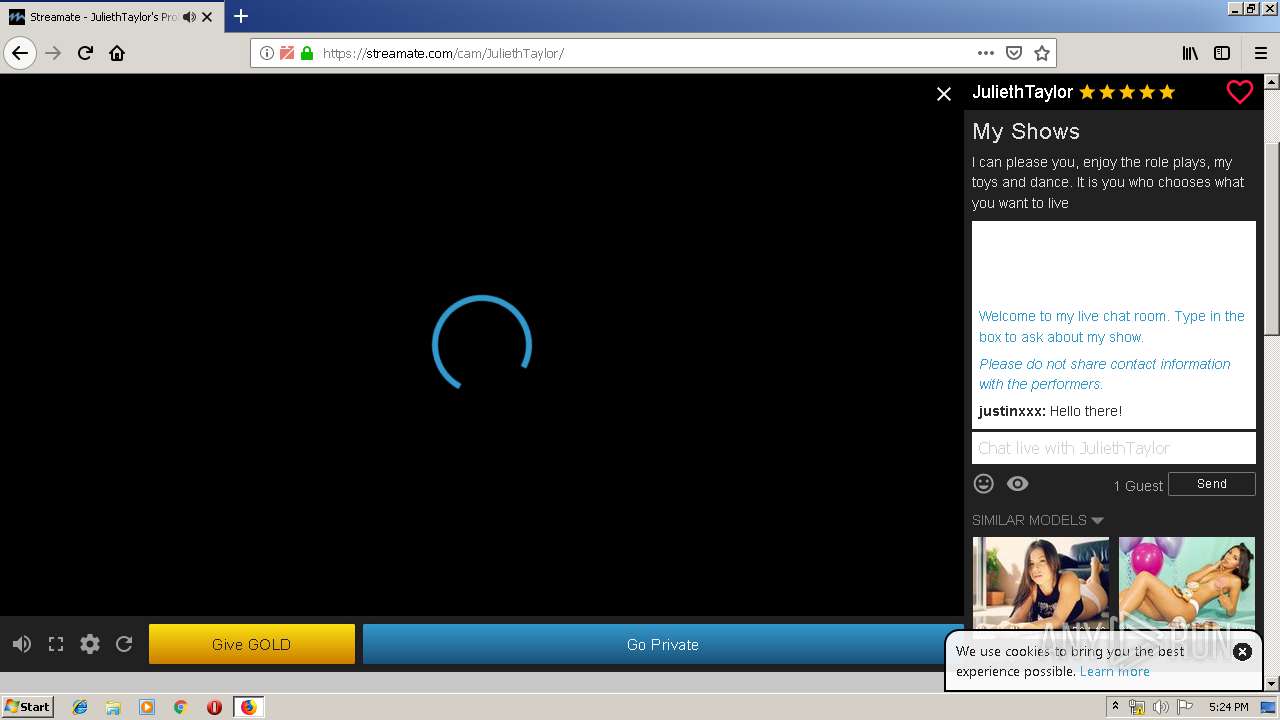Click the five-star rating of JuliethTaylor
The height and width of the screenshot is (720, 1280).
(x=1127, y=92)
